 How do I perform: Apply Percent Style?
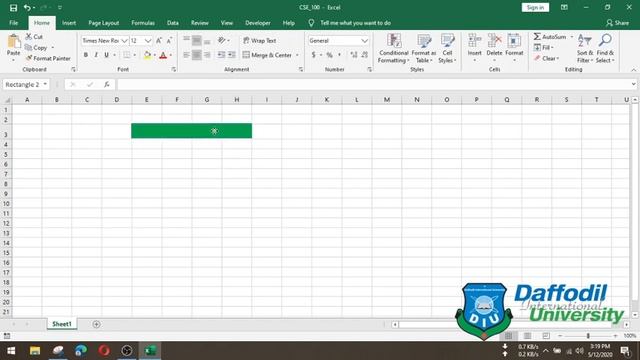point(329,55)
